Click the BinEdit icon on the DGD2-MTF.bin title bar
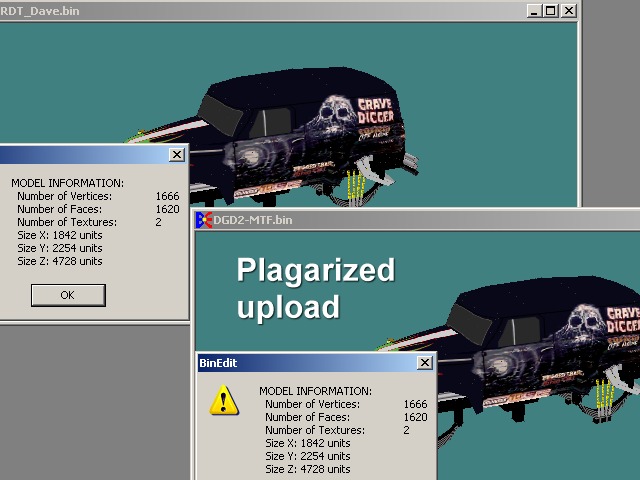This screenshot has height=480, width=640. (204, 220)
